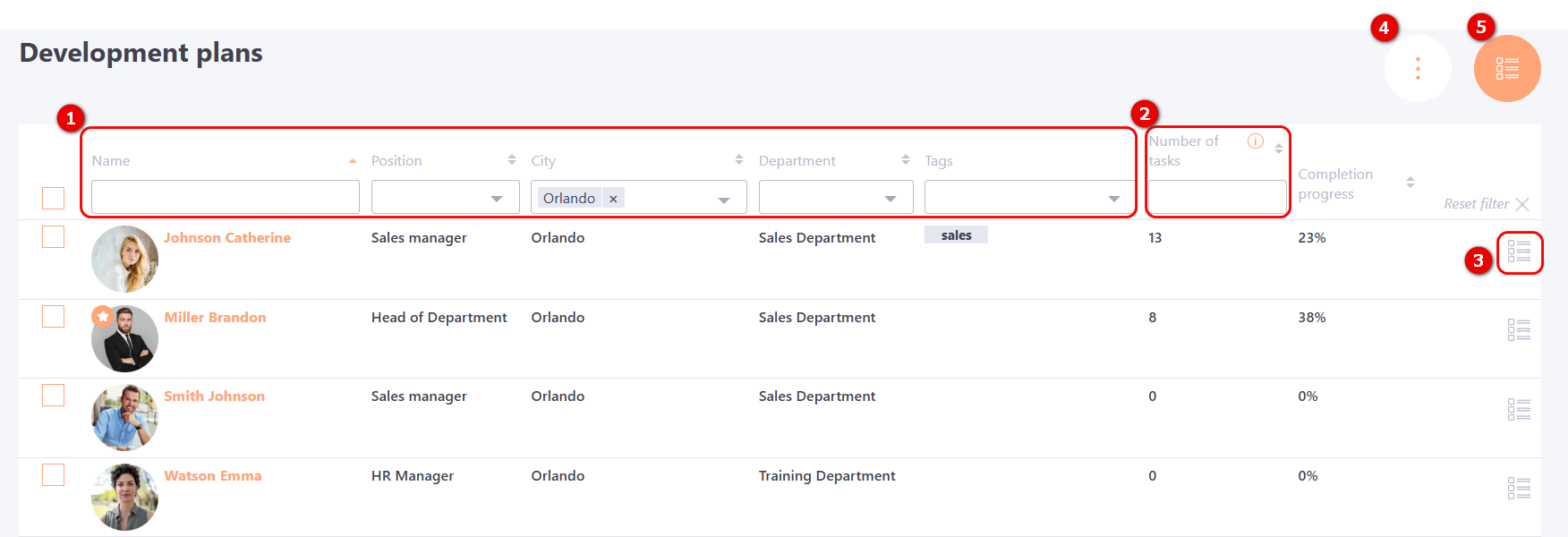Open Miller Brandon's task list icon
The height and width of the screenshot is (537, 1568).
click(x=1519, y=330)
